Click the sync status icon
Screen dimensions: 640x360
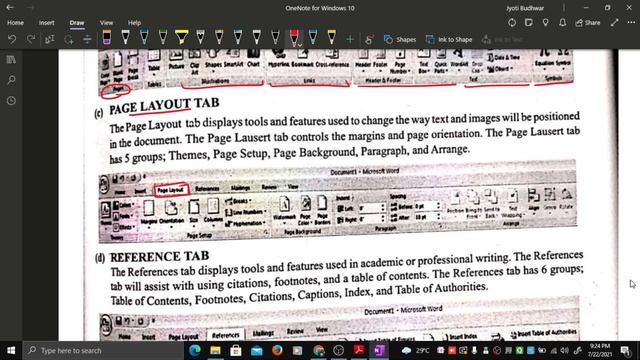(512, 23)
